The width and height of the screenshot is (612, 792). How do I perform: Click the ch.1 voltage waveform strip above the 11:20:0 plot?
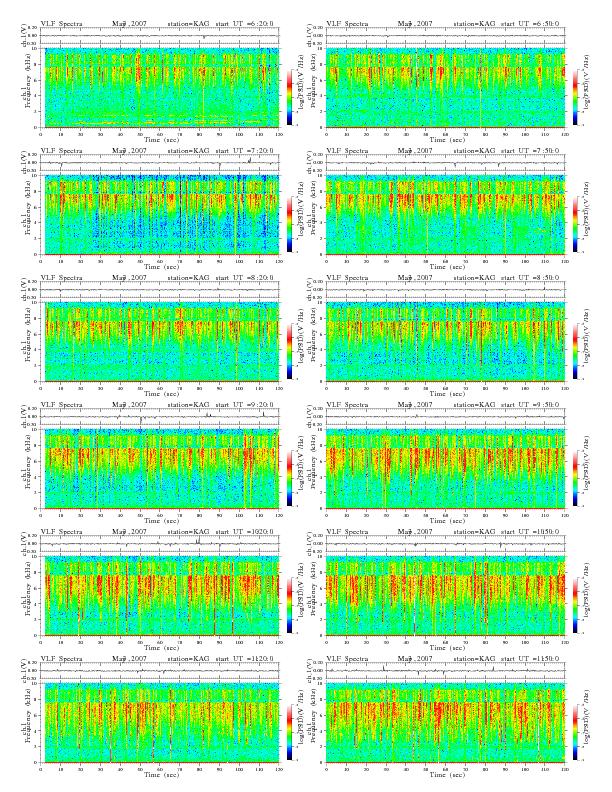click(x=160, y=671)
